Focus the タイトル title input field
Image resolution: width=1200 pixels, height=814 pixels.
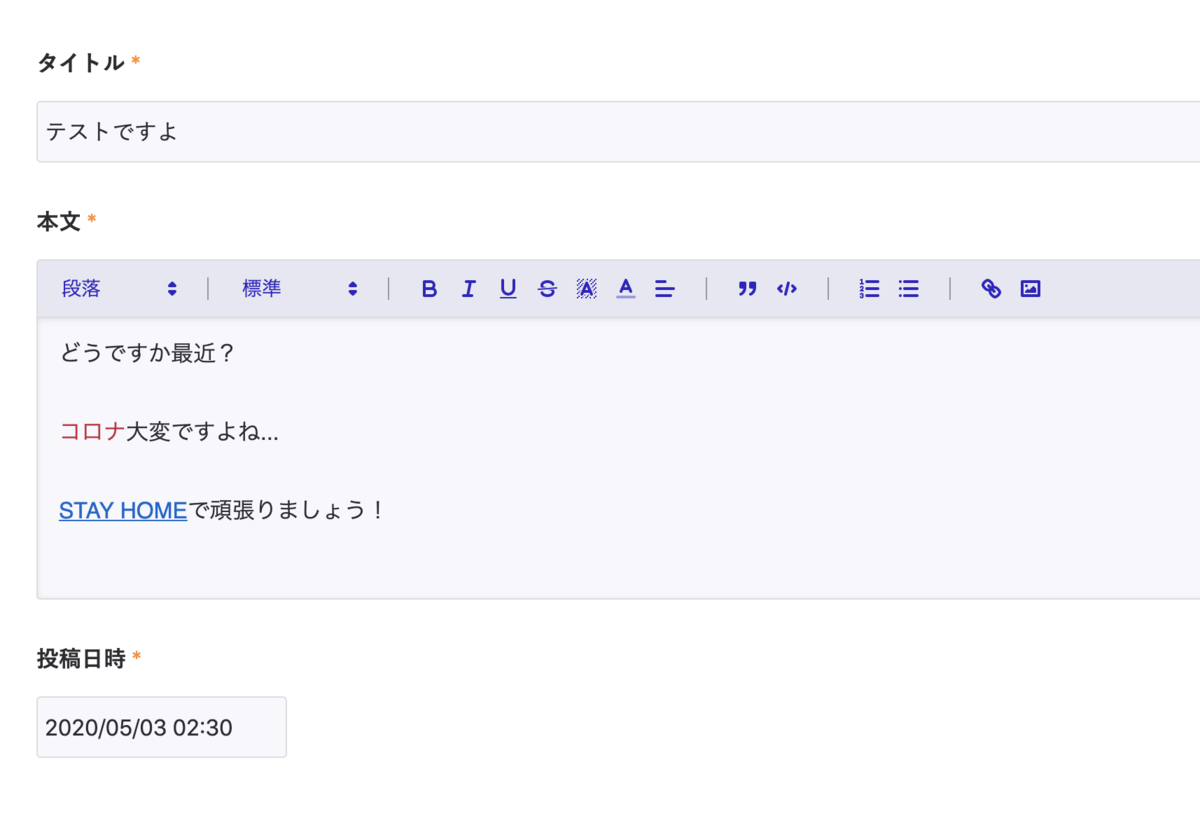pos(300,131)
